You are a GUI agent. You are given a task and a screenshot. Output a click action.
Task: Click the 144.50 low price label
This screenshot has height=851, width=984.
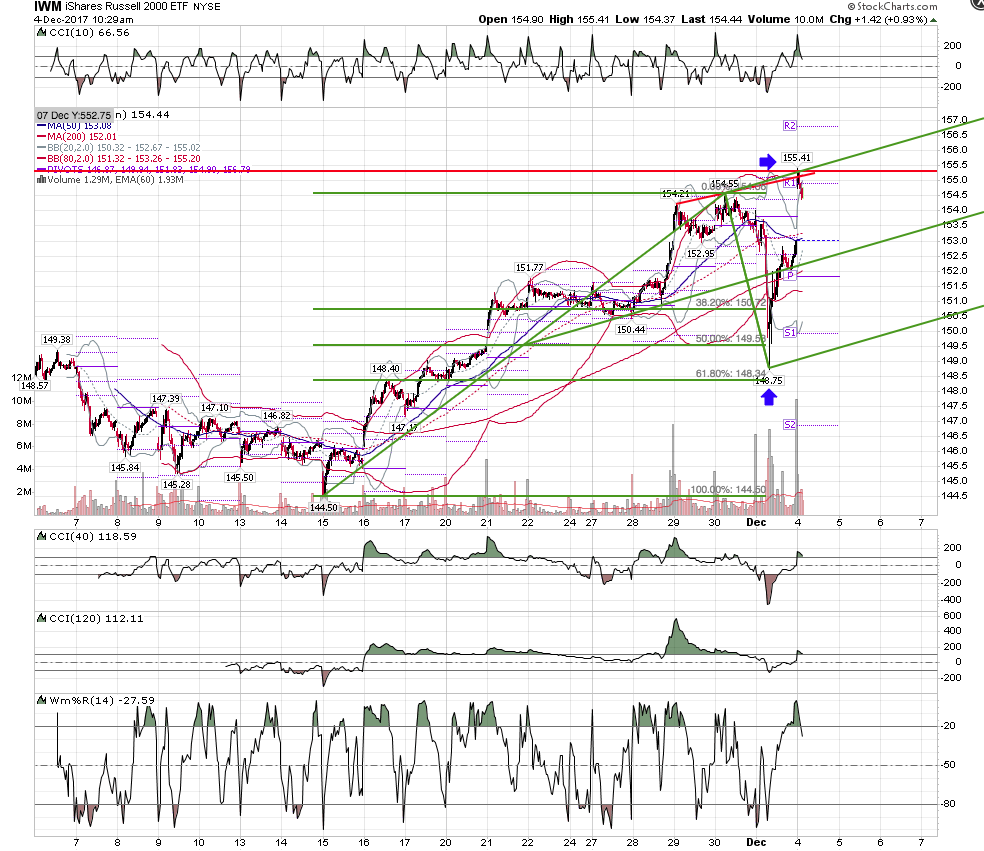[x=324, y=507]
